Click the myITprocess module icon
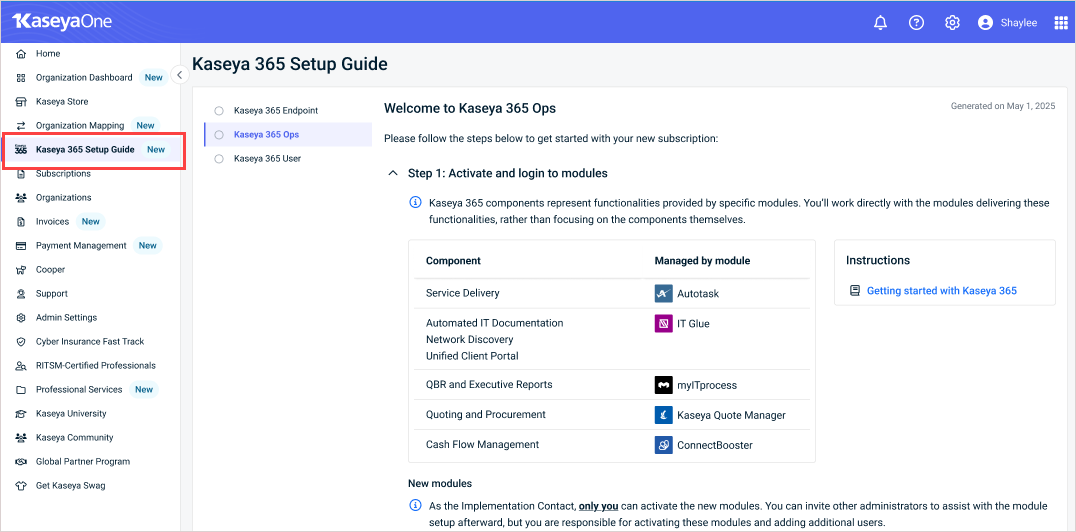 click(664, 385)
